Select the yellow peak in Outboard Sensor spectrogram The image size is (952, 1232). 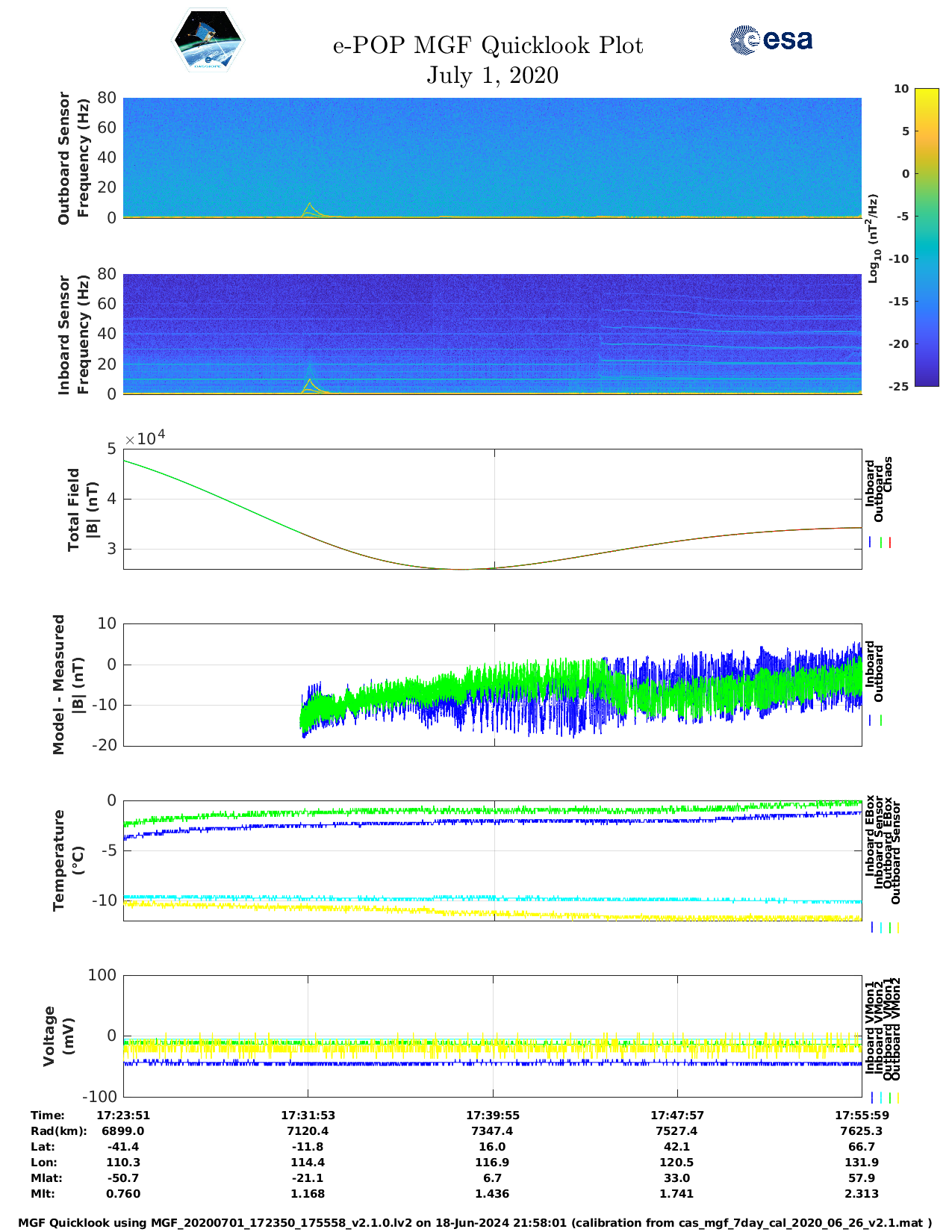coord(309,206)
